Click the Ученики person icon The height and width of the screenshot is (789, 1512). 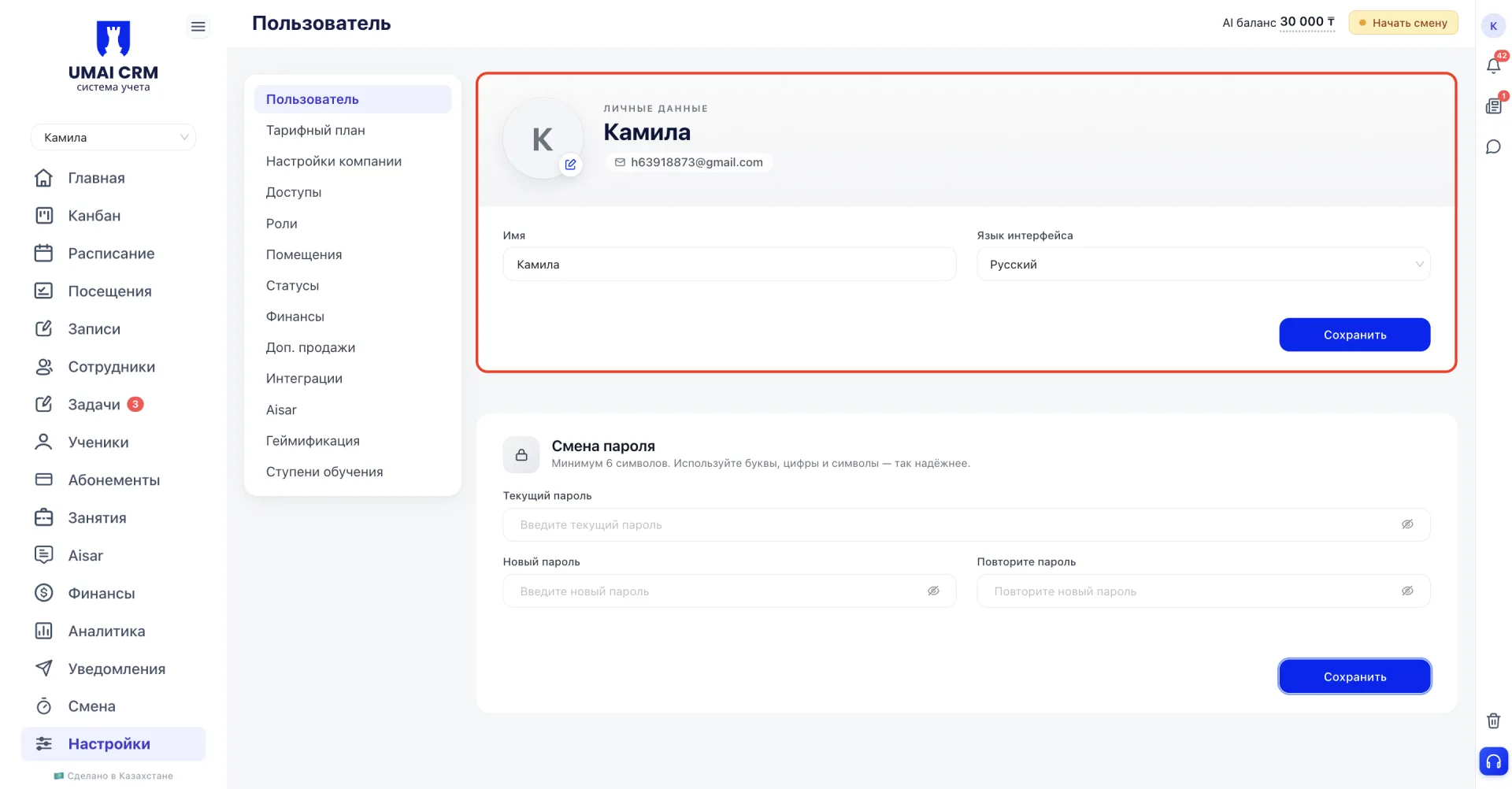(x=44, y=442)
